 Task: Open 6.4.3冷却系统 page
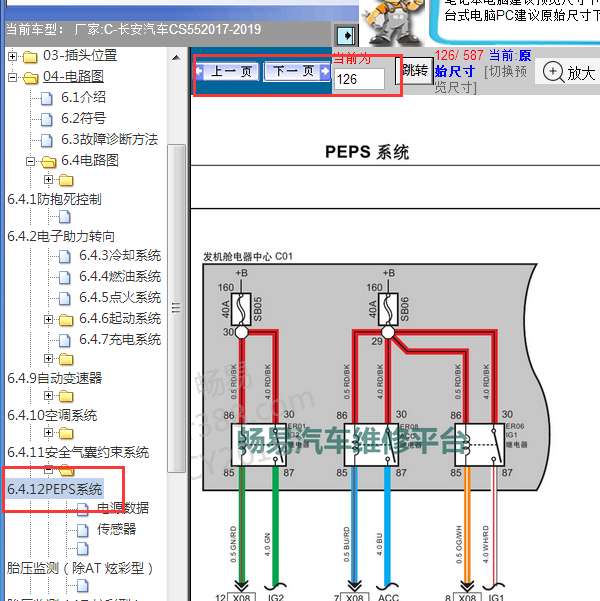point(120,255)
